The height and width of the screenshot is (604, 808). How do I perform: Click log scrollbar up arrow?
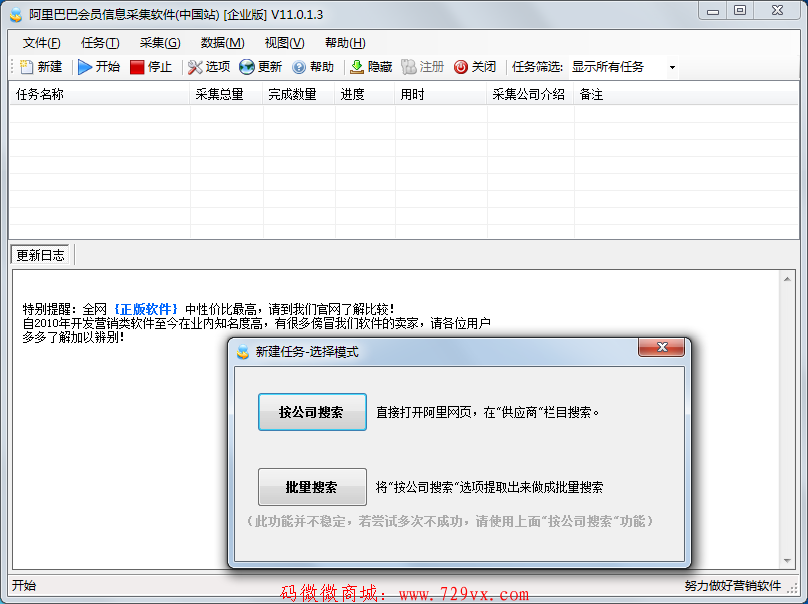[x=787, y=279]
